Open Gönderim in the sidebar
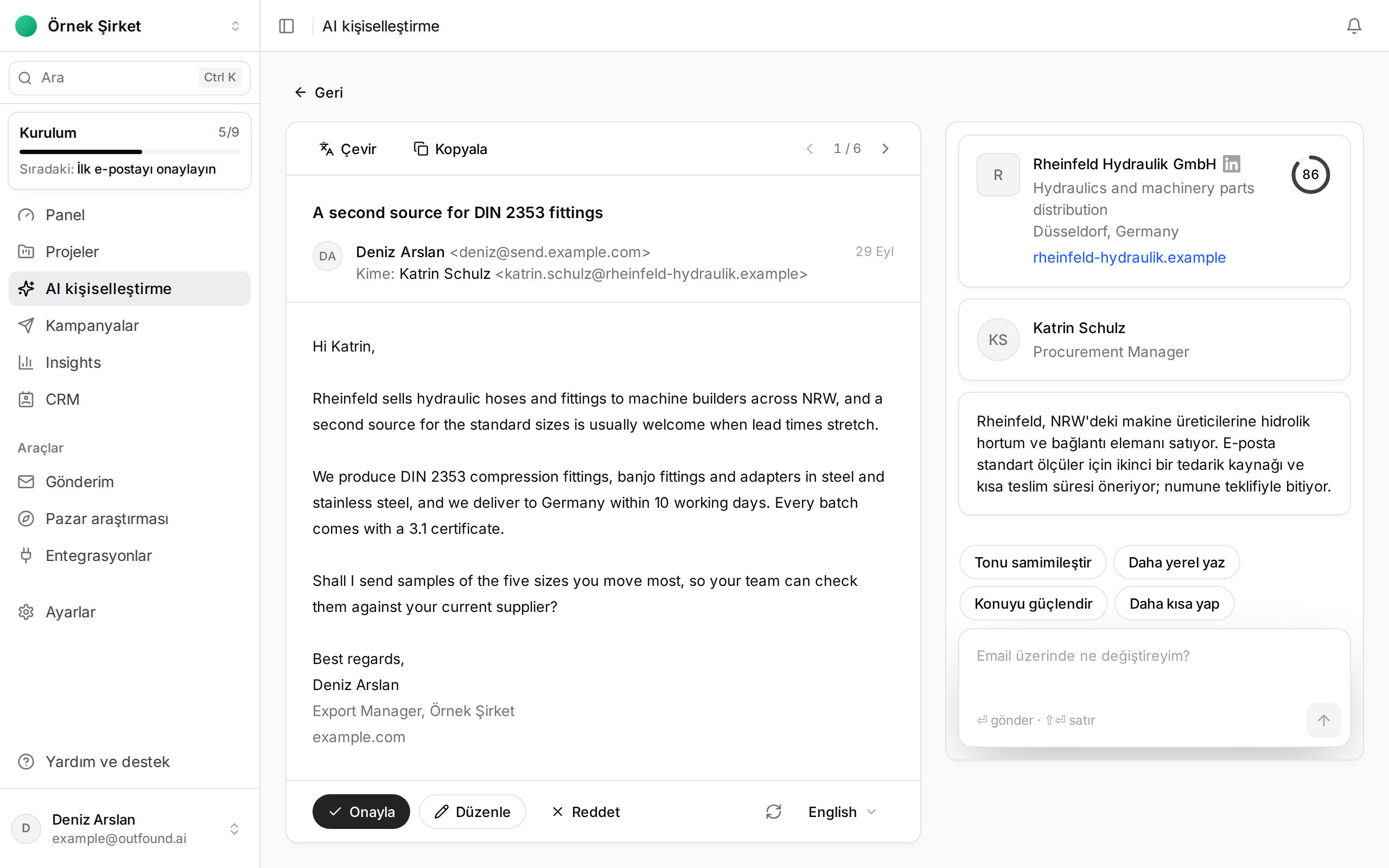Image resolution: width=1389 pixels, height=868 pixels. 130,482
